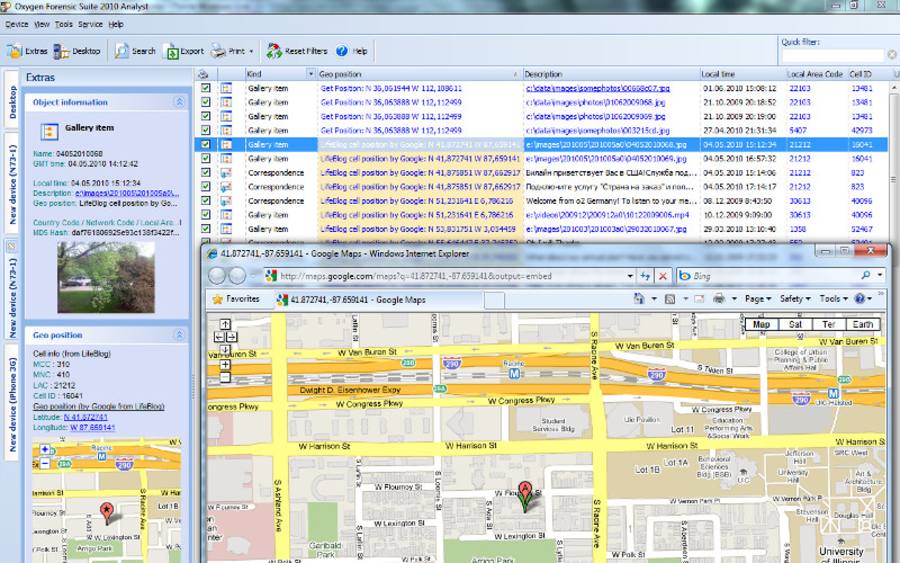Uncheck the Correspondence row at 17:14:17
Viewport: 900px width, 563px height.
coord(205,187)
